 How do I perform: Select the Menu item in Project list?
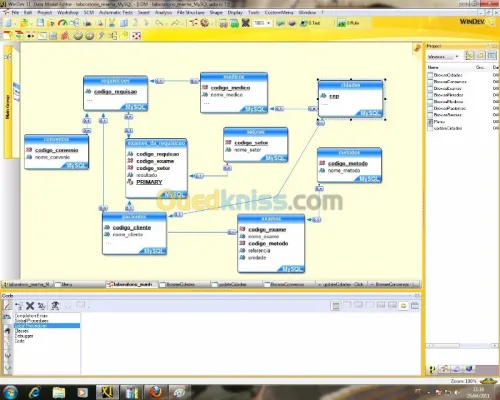pos(439,122)
